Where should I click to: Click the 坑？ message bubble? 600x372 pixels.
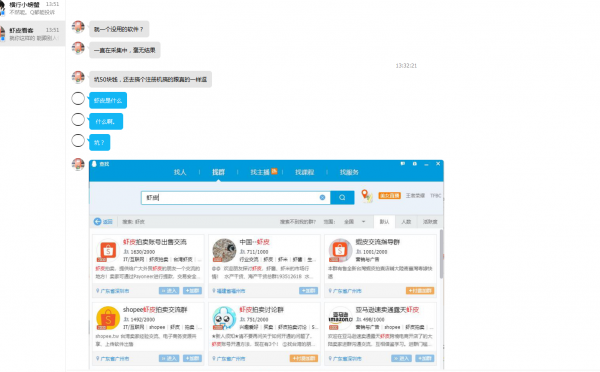pyautogui.click(x=99, y=142)
